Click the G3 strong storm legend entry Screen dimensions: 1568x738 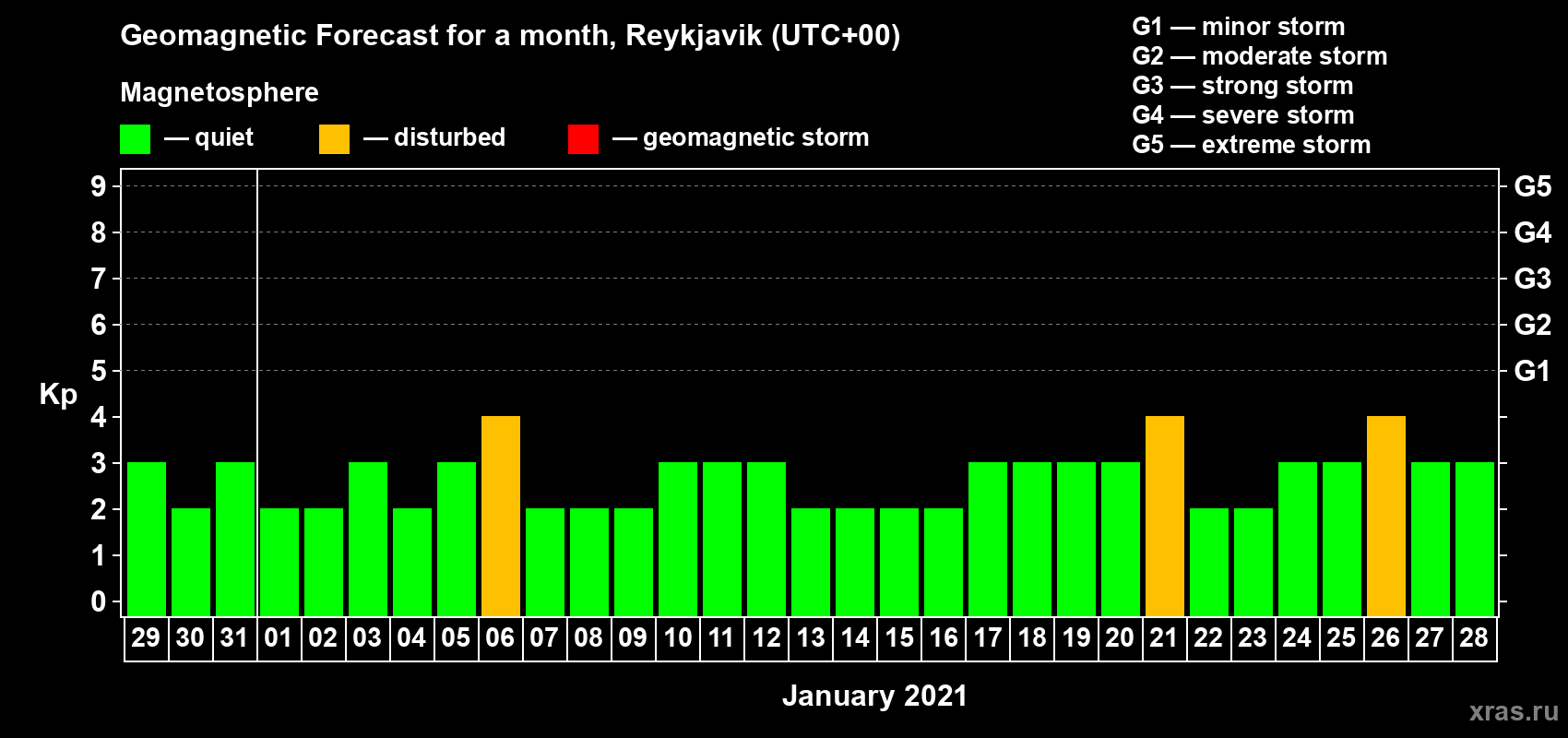(1242, 86)
